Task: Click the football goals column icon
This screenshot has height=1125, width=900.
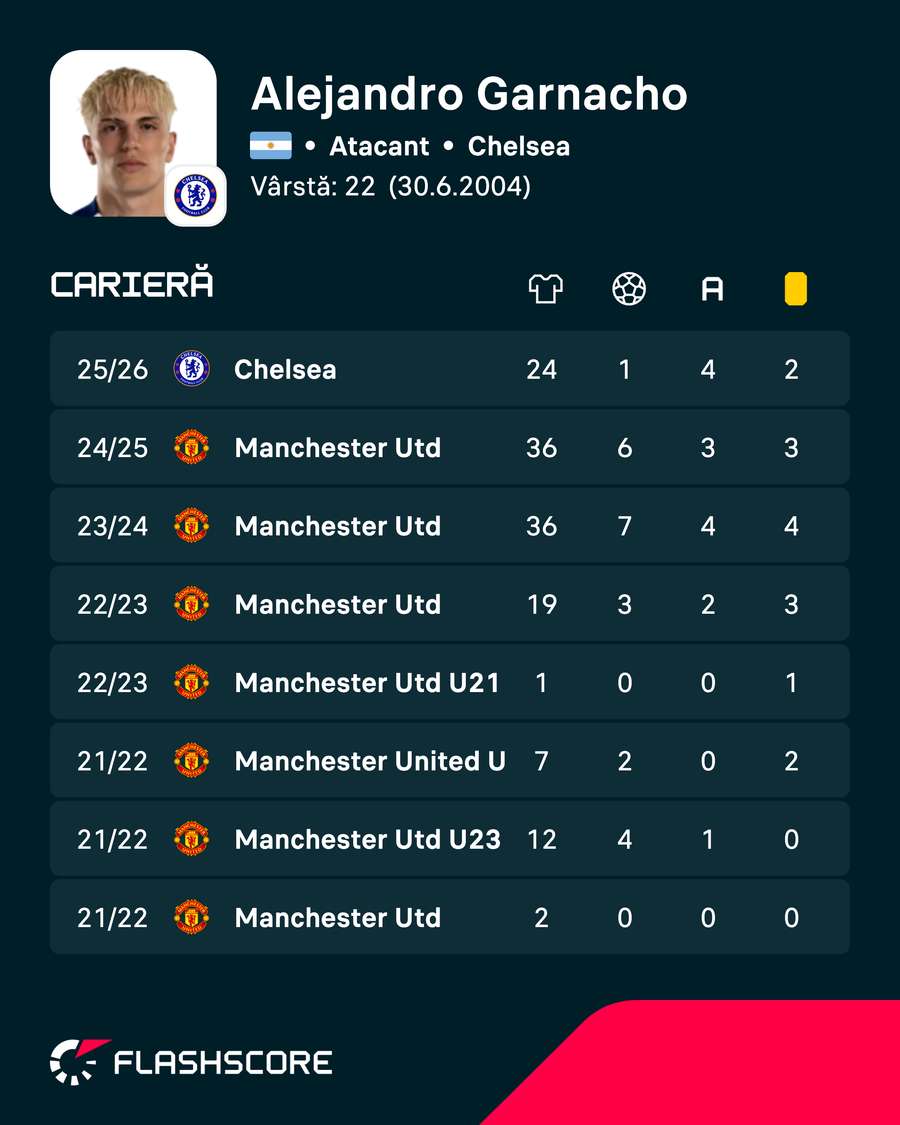Action: click(629, 289)
